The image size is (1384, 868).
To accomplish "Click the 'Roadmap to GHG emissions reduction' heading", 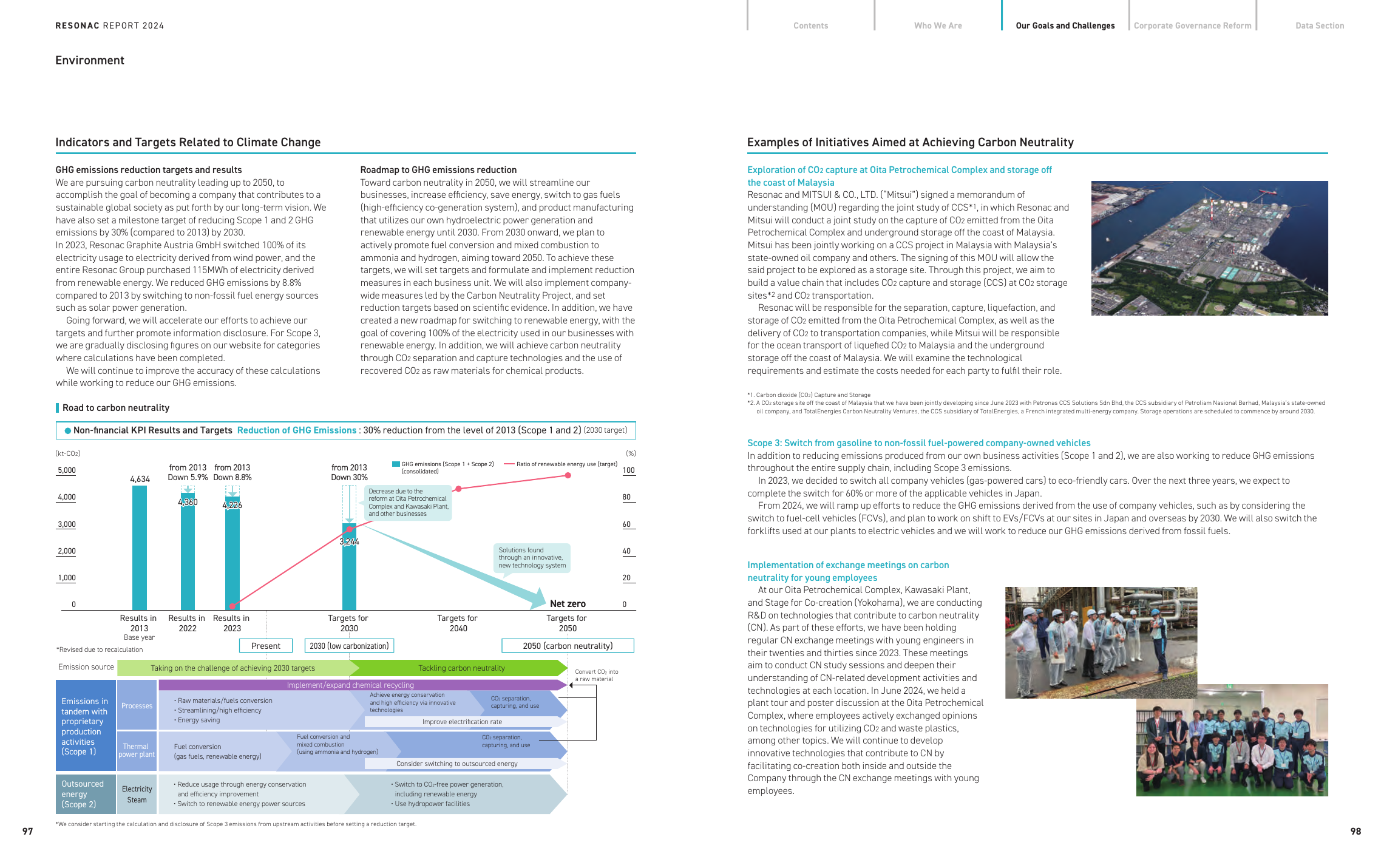I will 438,170.
